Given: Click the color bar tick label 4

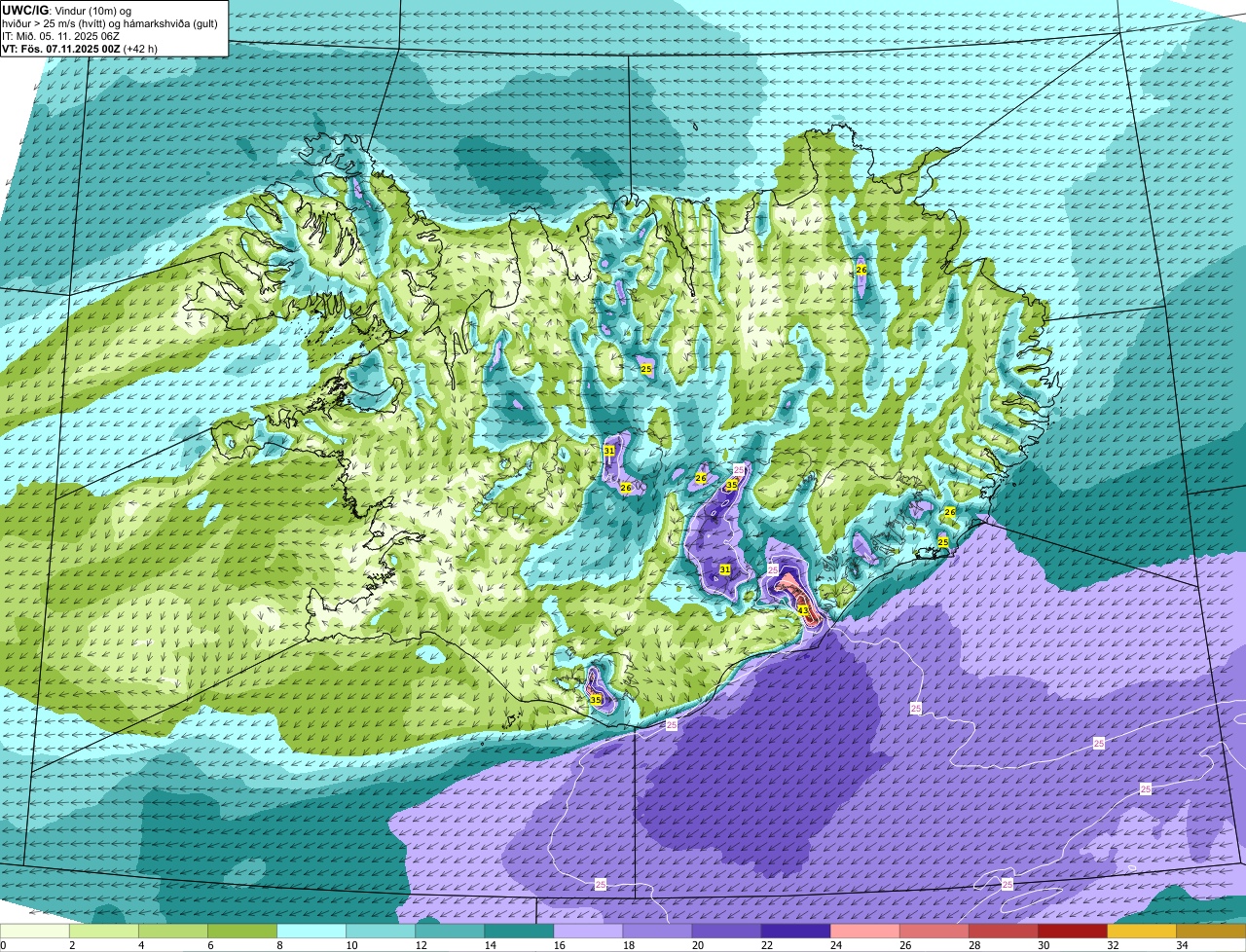Looking at the screenshot, I should click(141, 945).
